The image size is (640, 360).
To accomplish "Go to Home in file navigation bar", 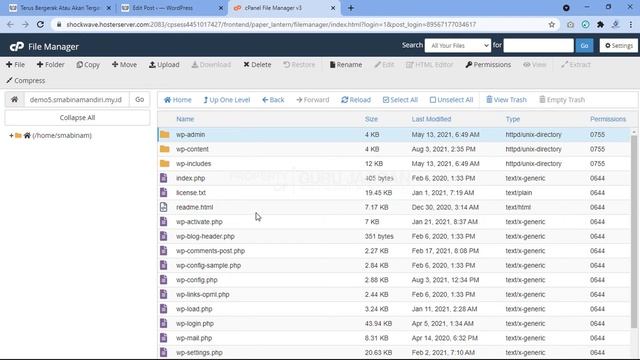I will tap(178, 100).
